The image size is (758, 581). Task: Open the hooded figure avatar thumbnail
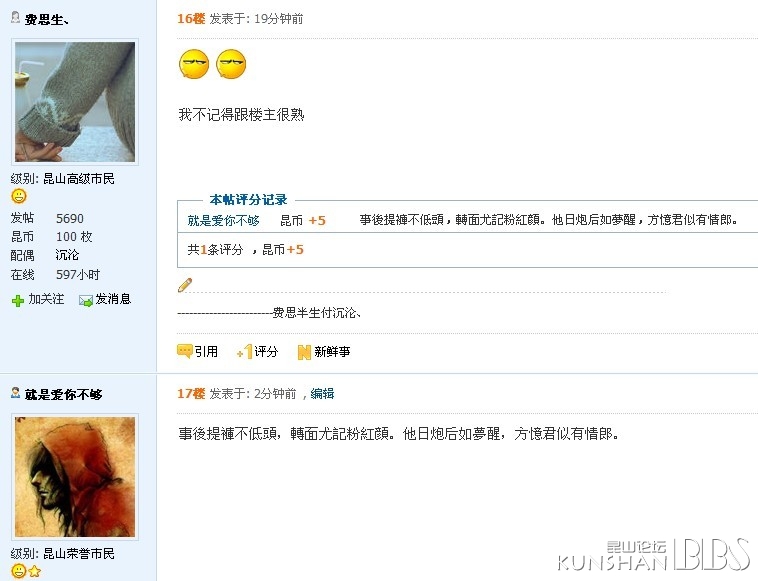(75, 477)
